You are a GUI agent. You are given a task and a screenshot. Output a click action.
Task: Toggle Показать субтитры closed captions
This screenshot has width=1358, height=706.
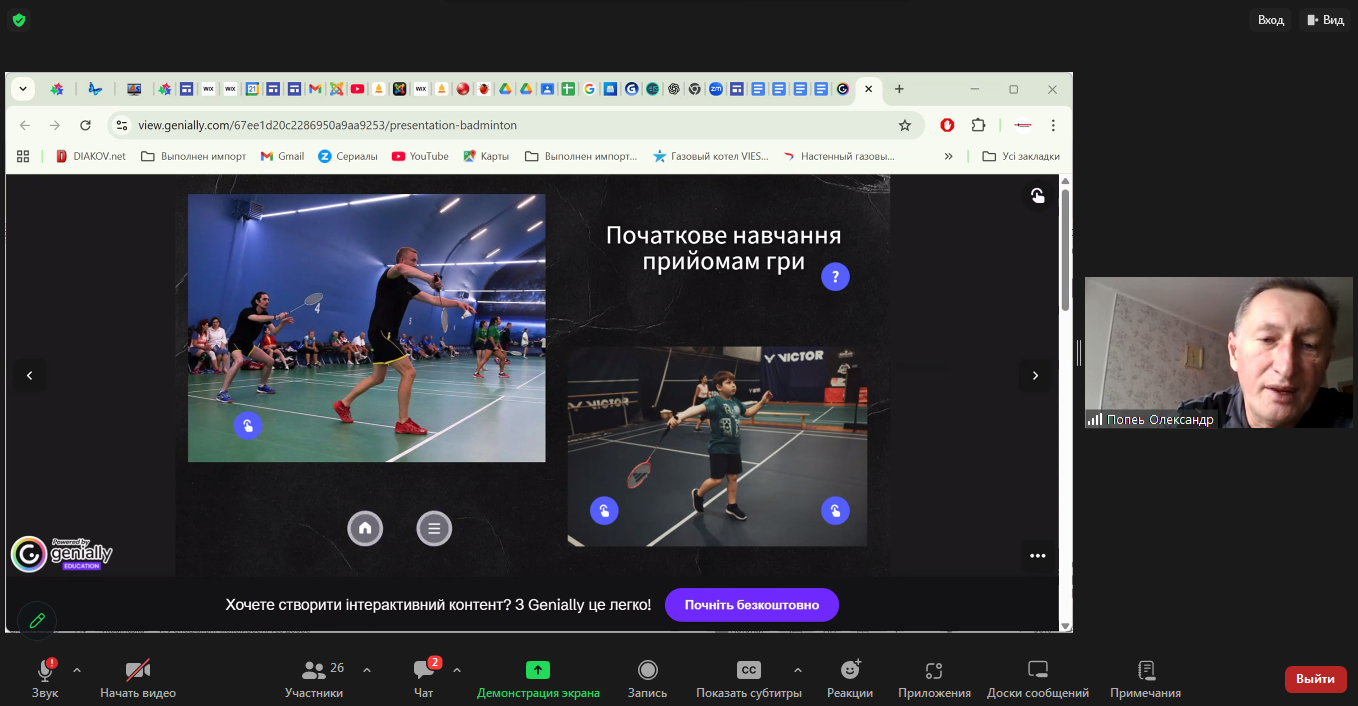[749, 670]
